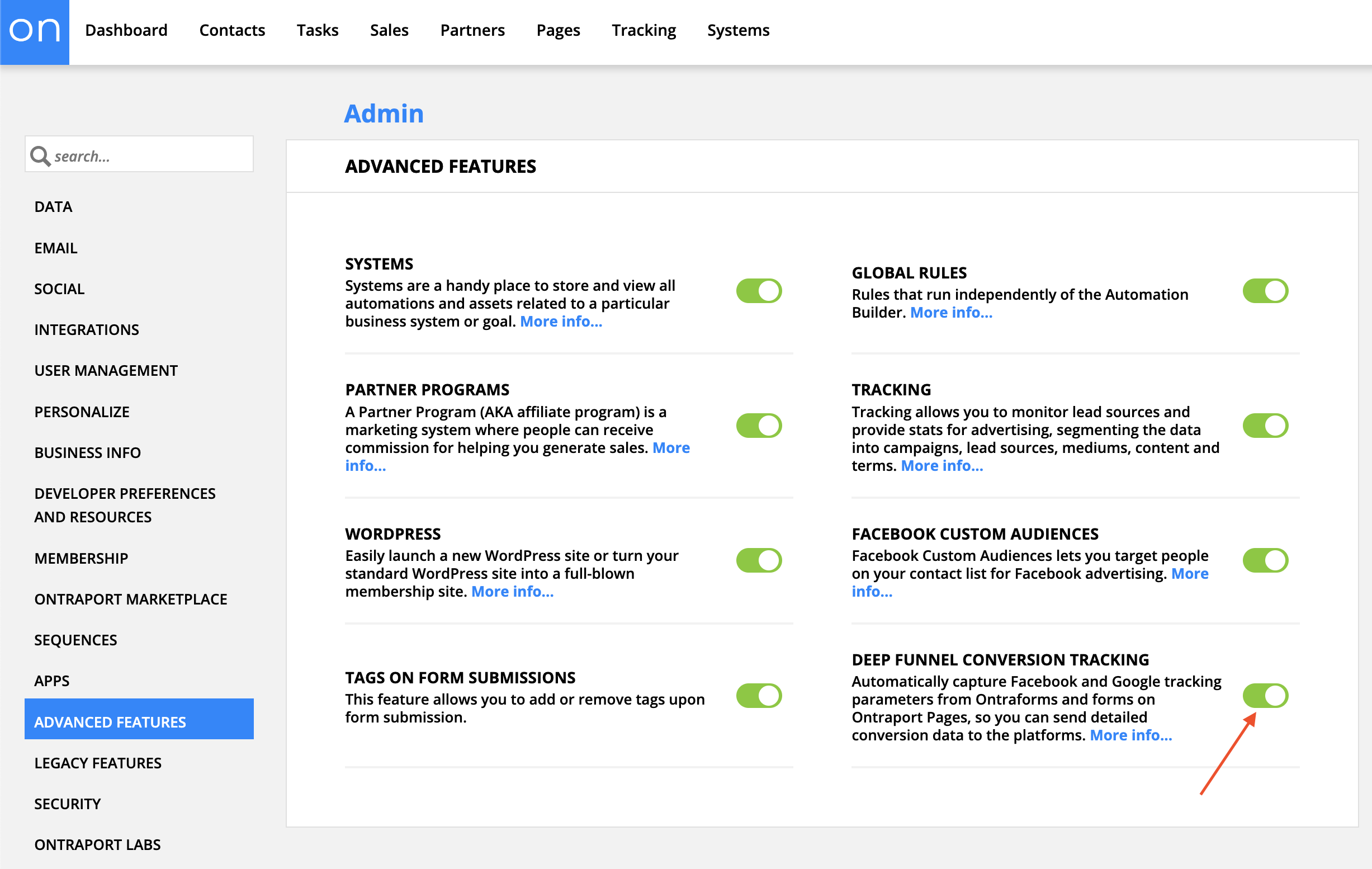Open the Tracking top menu
The image size is (1372, 869).
click(644, 30)
